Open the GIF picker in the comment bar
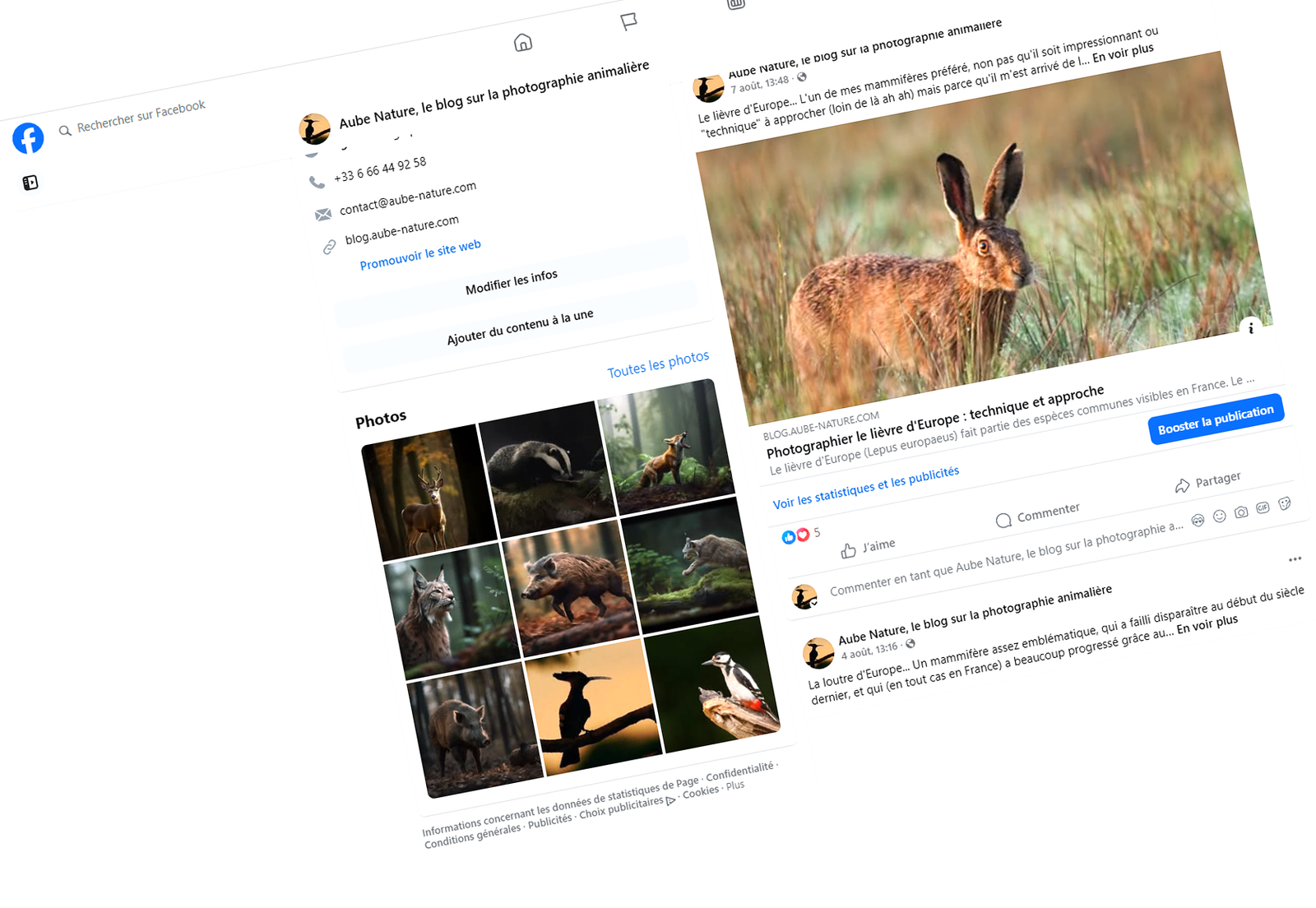This screenshot has height=908, width=1316. (1263, 507)
